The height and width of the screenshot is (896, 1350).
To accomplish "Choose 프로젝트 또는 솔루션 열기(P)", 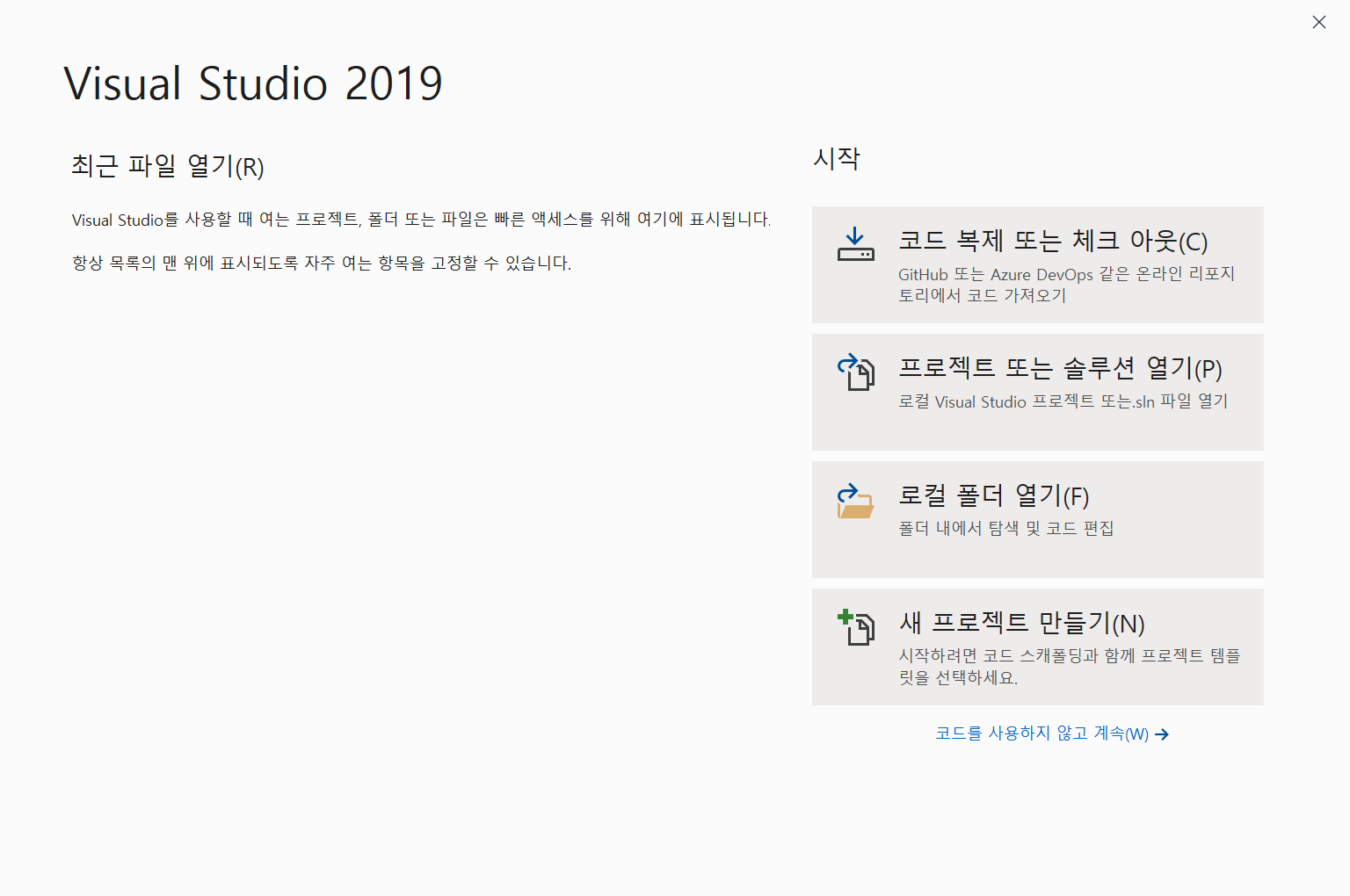I will click(x=1038, y=392).
